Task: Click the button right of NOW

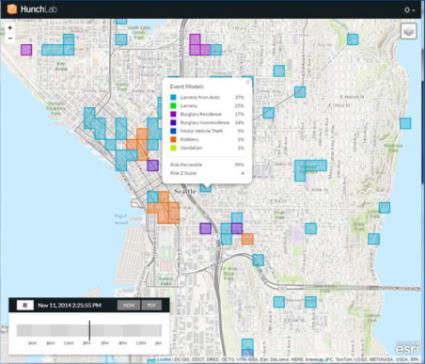Action: 152,305
